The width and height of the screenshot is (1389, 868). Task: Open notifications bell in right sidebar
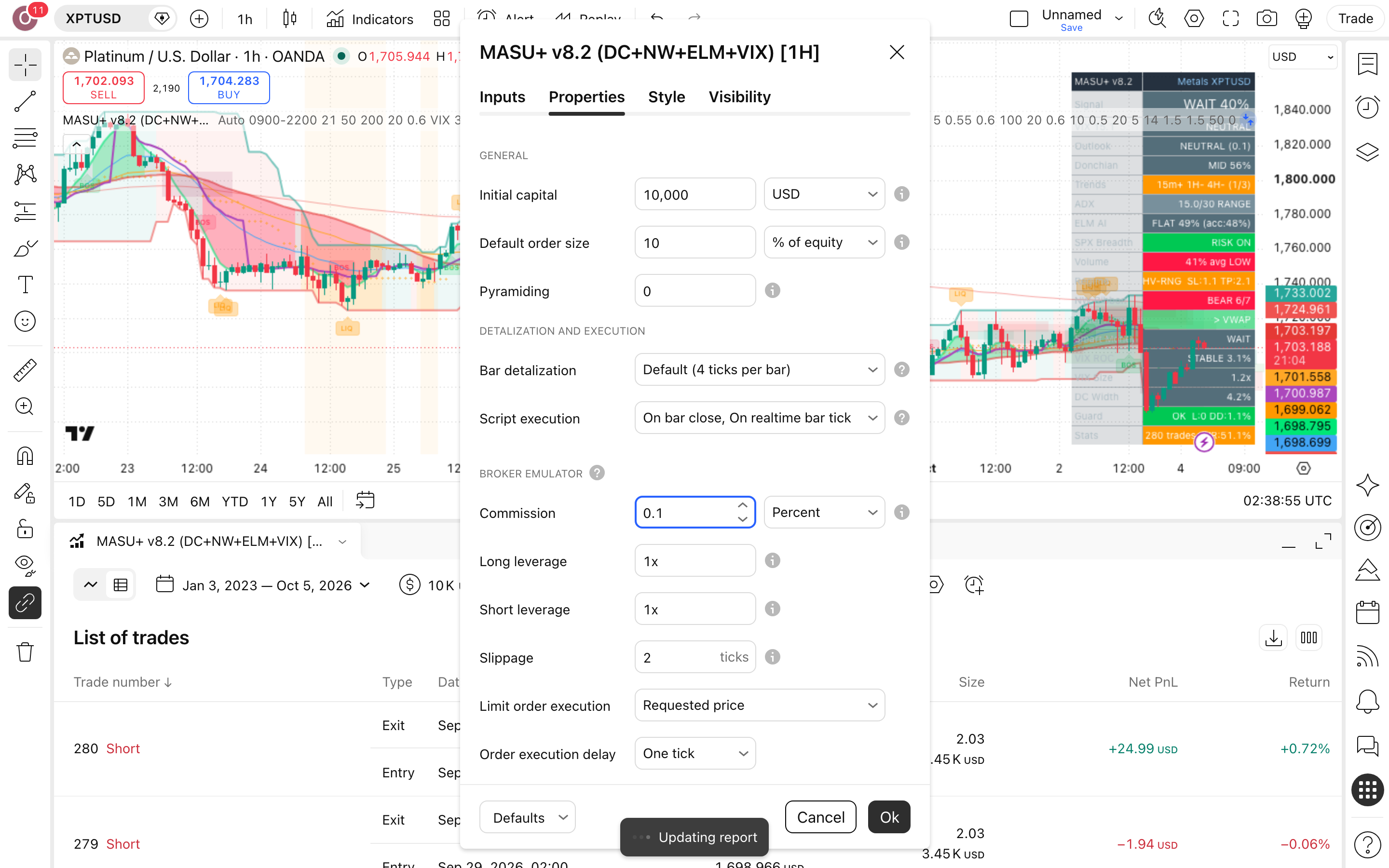[x=1367, y=701]
